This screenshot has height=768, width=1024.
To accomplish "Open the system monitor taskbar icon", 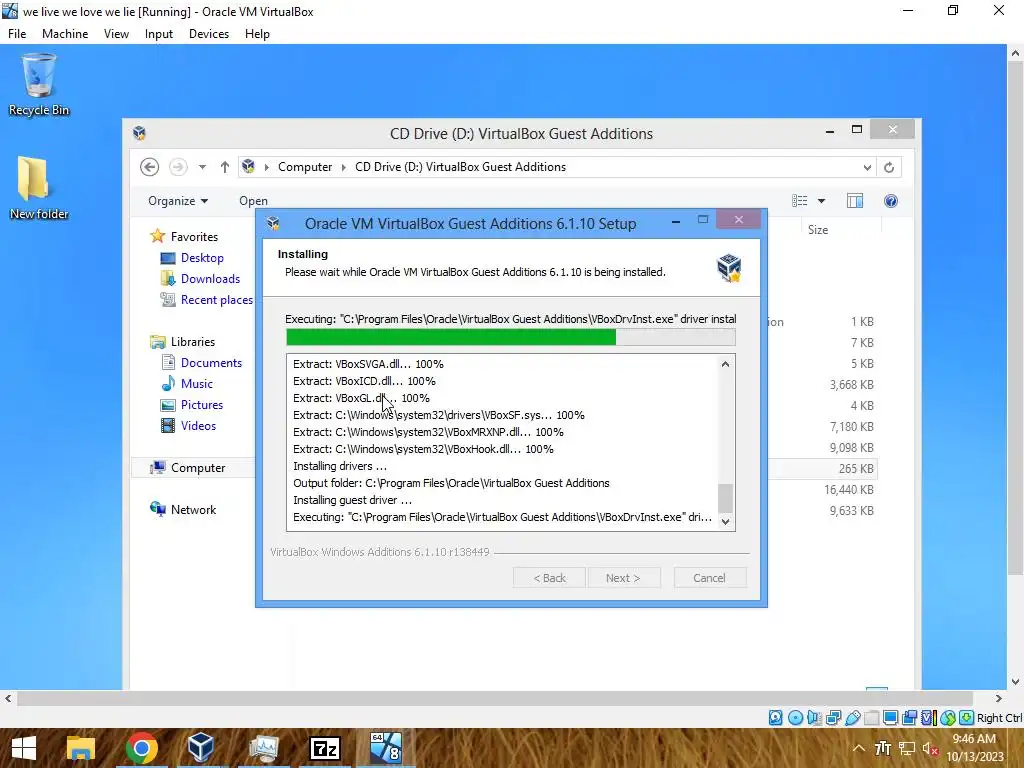I will click(264, 748).
